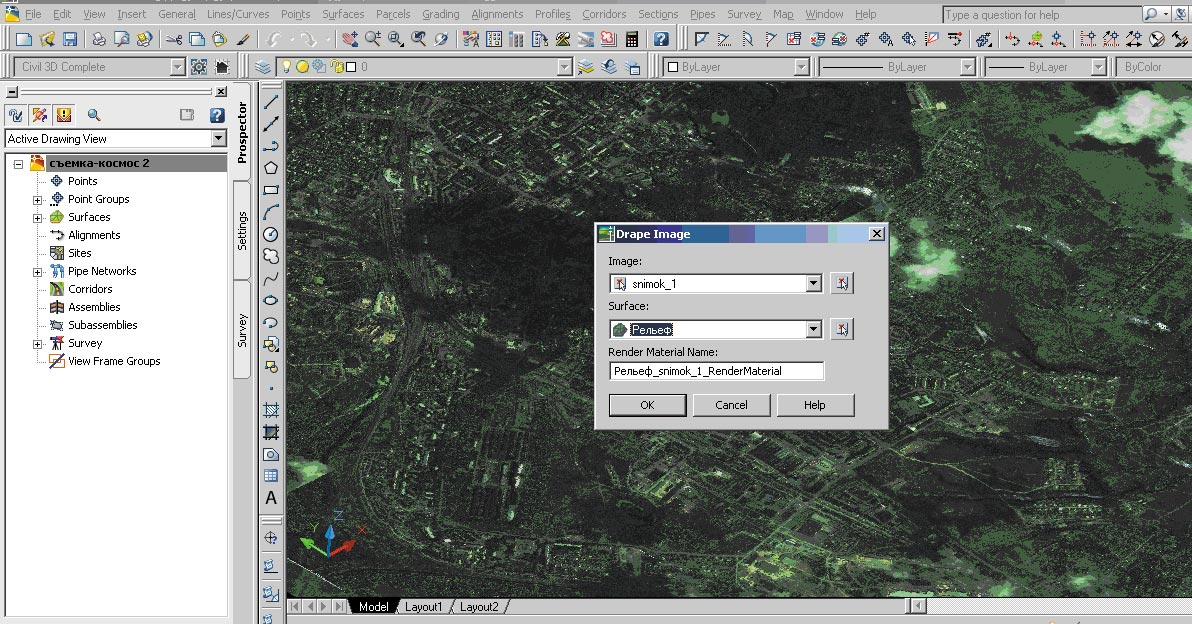Expand the Survey tree node

coord(37,344)
